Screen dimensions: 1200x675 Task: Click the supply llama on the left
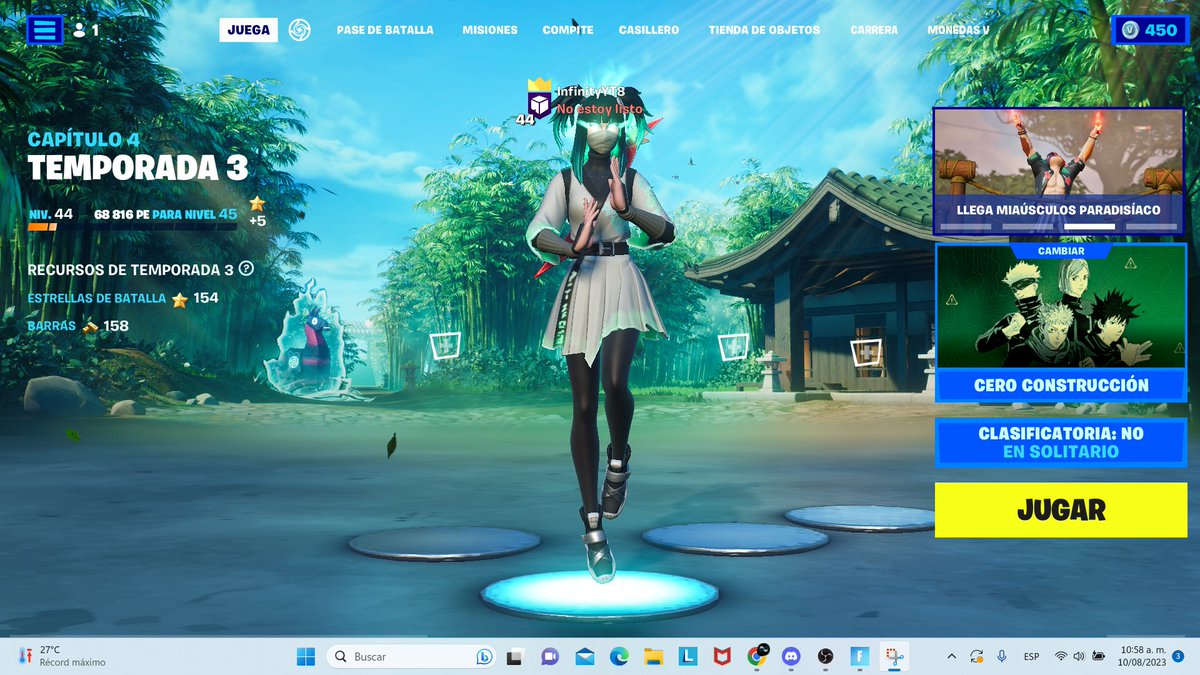pos(310,340)
